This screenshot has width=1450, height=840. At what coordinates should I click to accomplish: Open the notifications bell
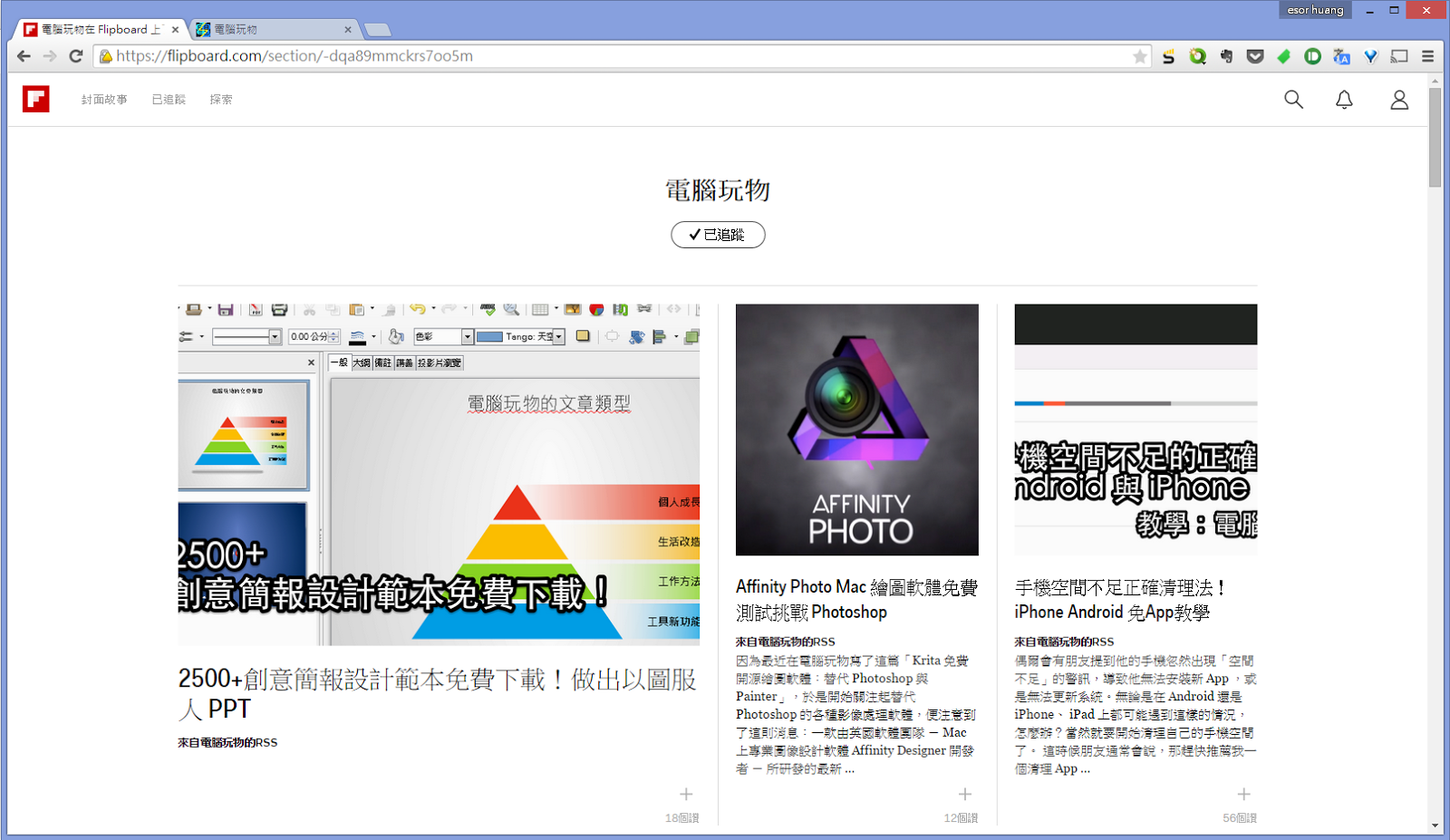tap(1344, 100)
